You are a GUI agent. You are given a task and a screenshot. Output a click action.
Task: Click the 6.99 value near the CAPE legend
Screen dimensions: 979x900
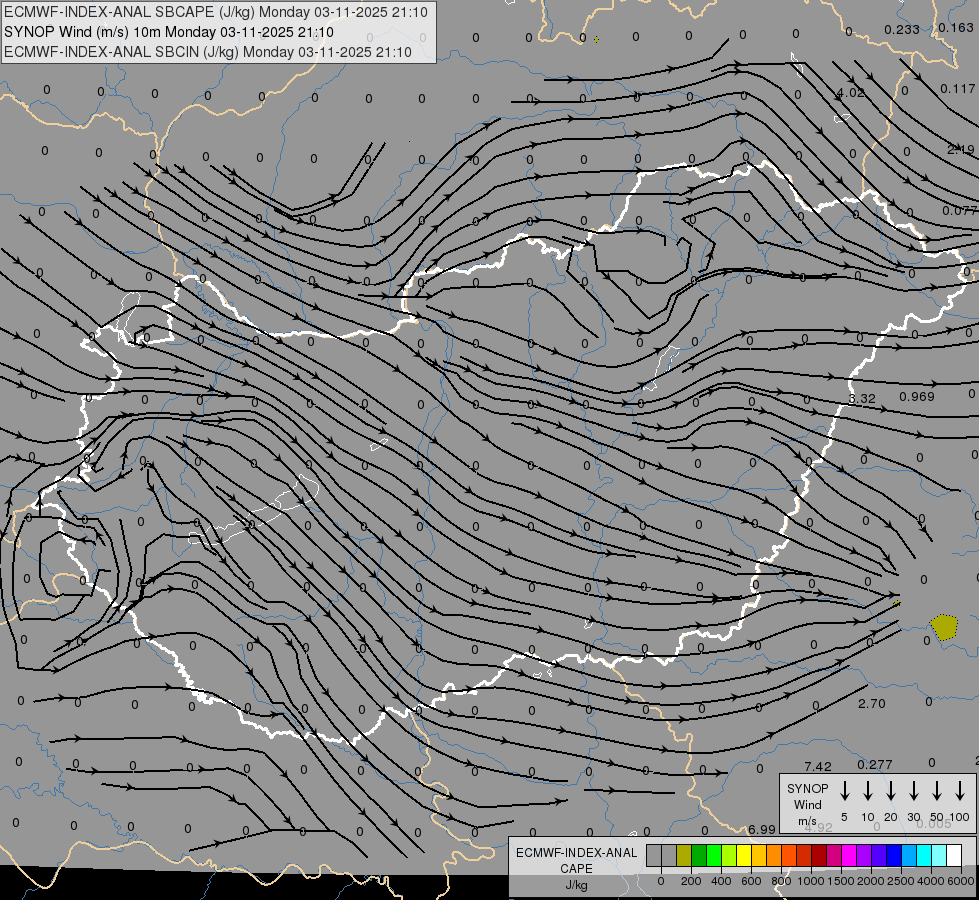click(762, 829)
